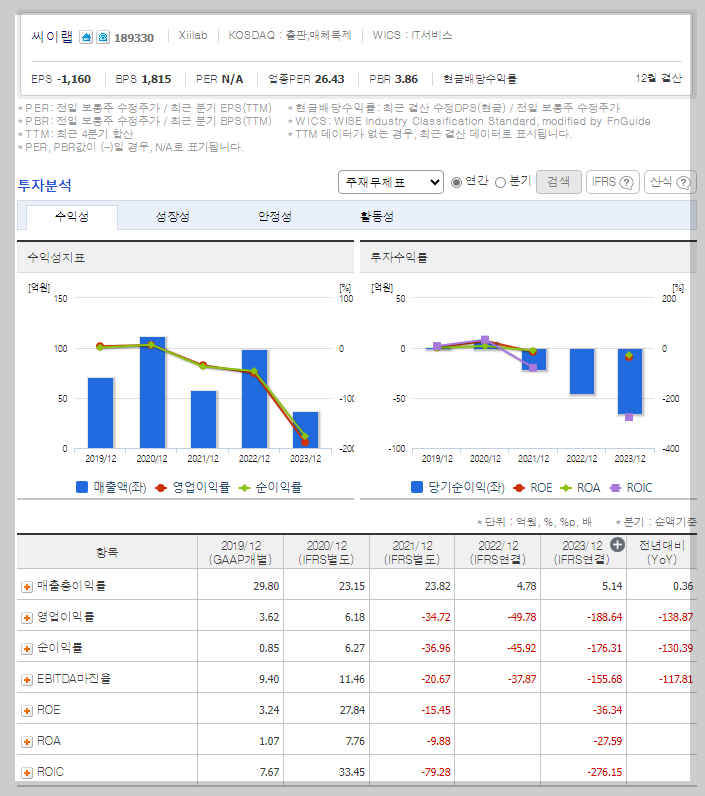Expand the EBITDA마진율 row
Image resolution: width=705 pixels, height=796 pixels.
[27, 680]
